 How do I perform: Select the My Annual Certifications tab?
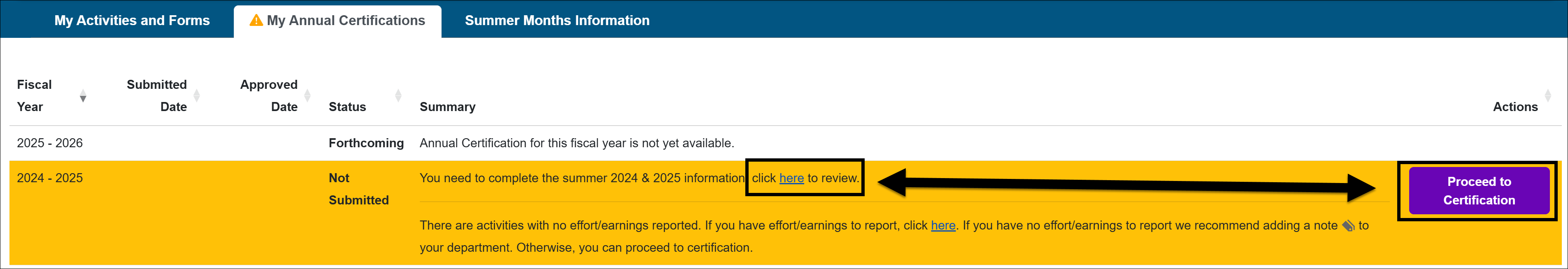[x=337, y=21]
